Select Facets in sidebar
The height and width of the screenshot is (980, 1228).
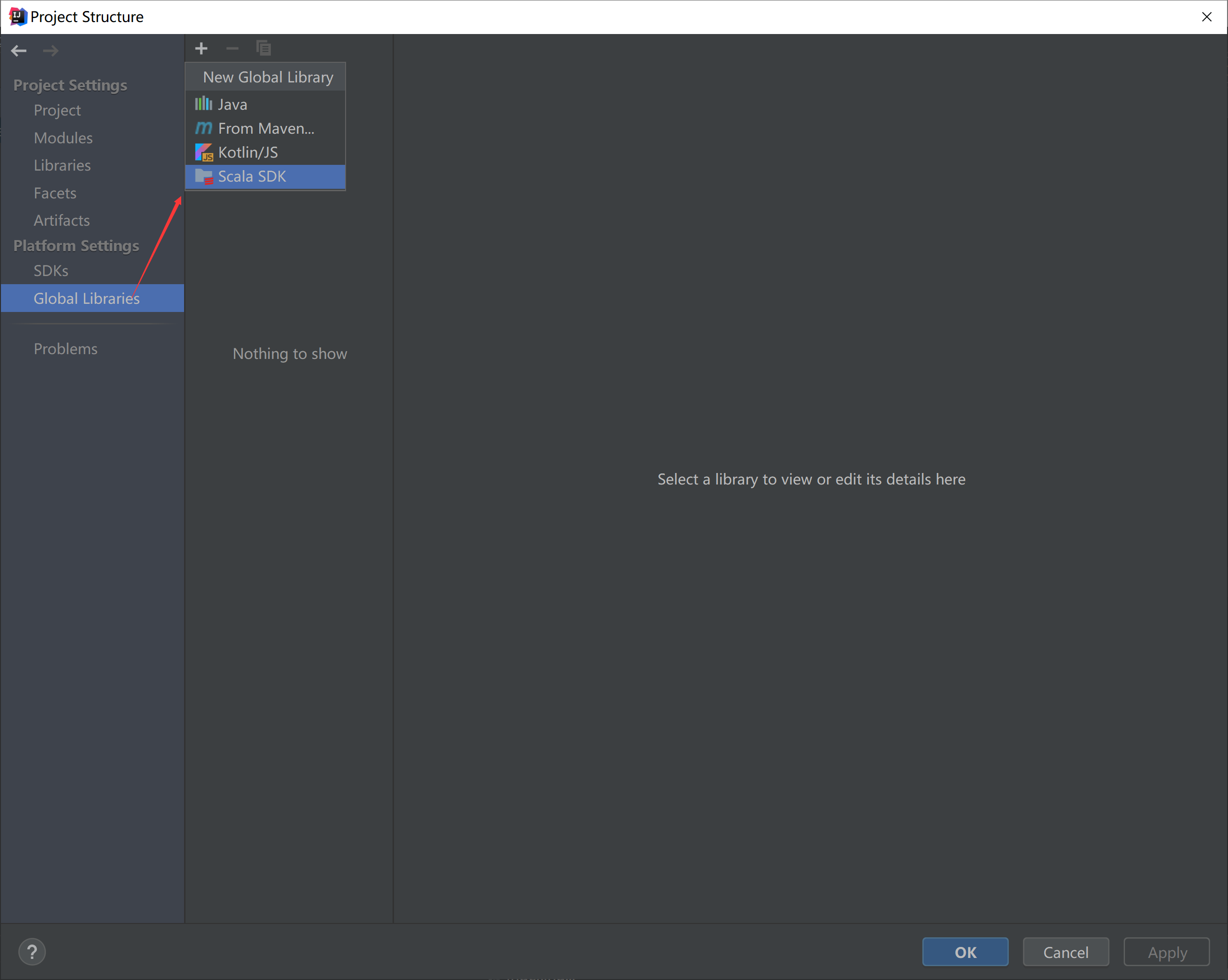(x=55, y=193)
